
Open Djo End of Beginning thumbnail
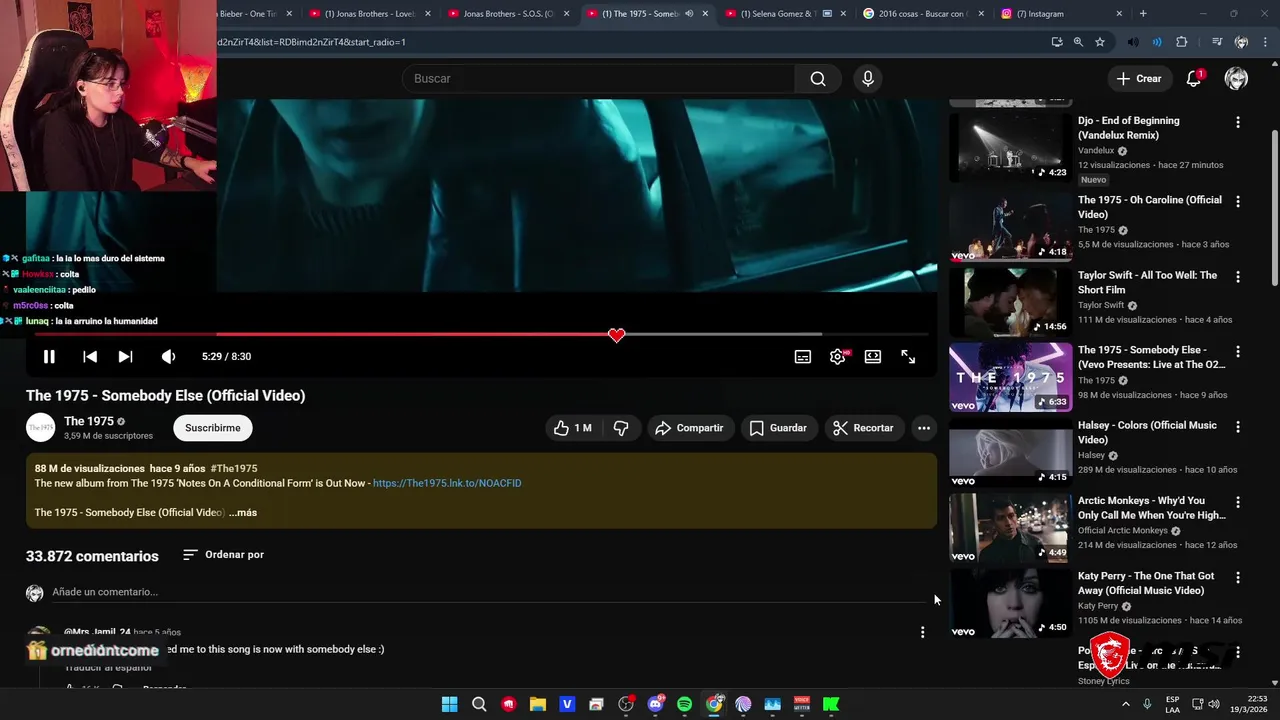(1010, 147)
